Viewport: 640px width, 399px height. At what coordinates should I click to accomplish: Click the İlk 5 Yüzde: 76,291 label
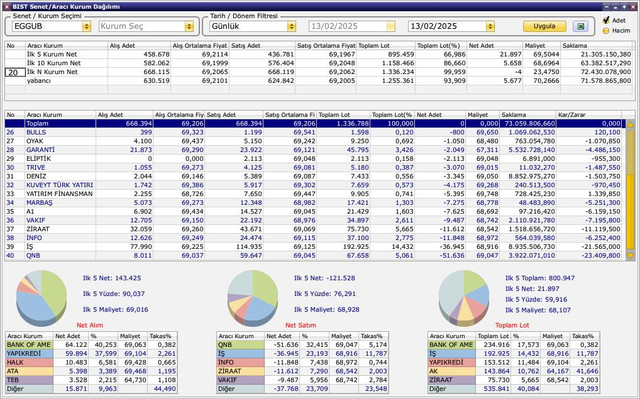pyautogui.click(x=324, y=294)
